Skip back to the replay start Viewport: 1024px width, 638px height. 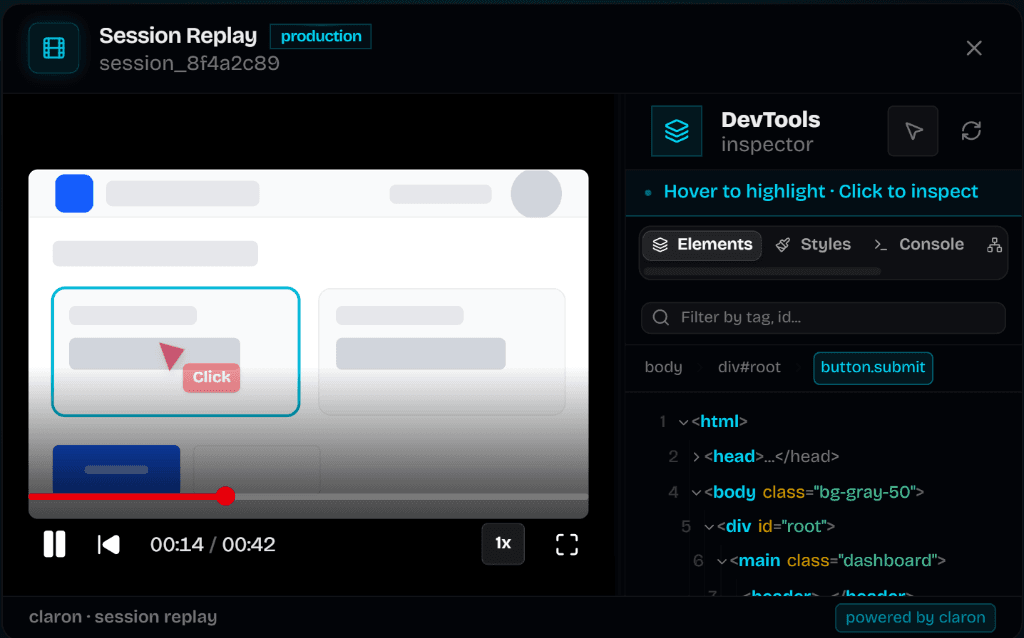[108, 545]
